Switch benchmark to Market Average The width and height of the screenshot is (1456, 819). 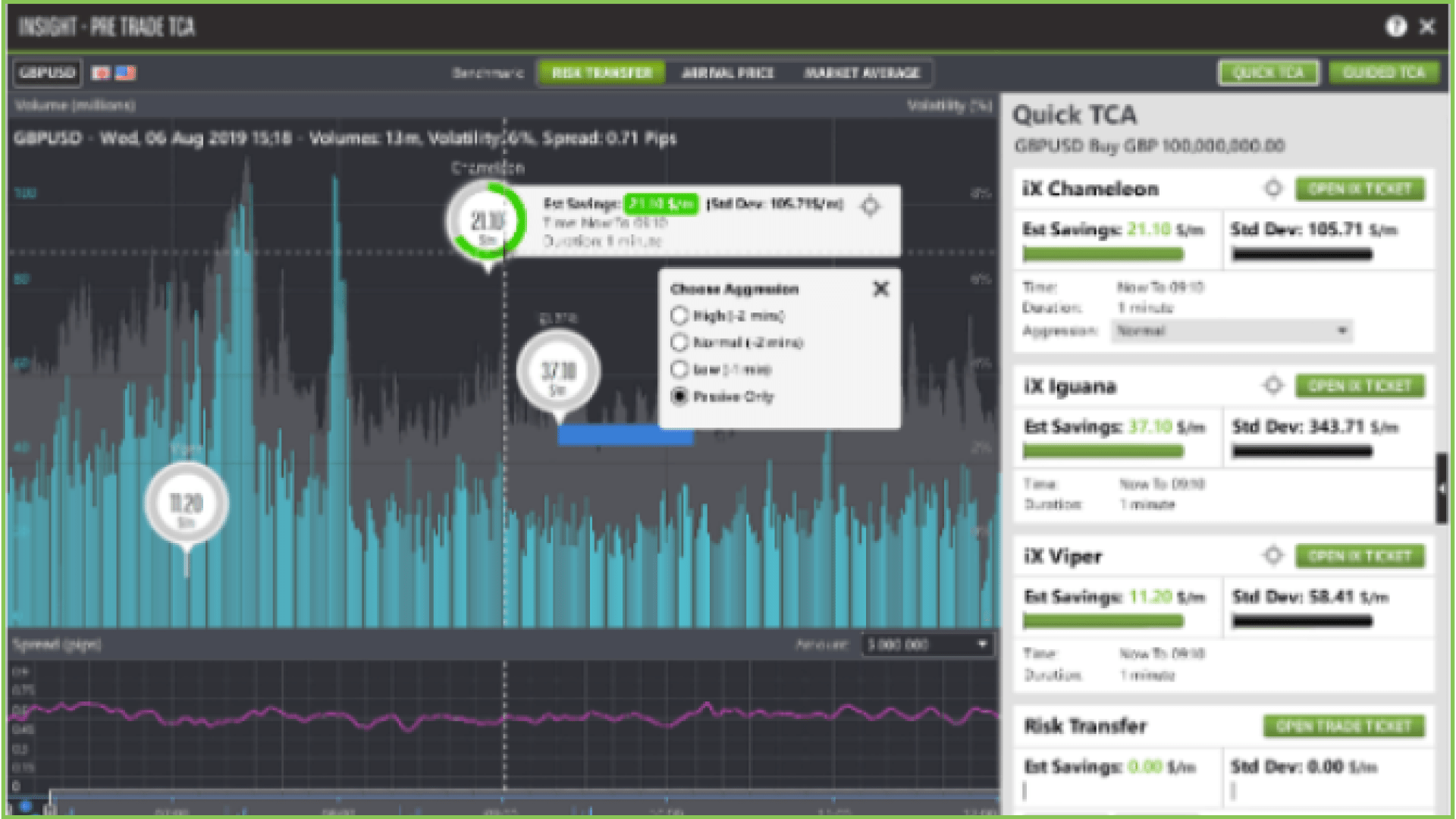(x=861, y=73)
